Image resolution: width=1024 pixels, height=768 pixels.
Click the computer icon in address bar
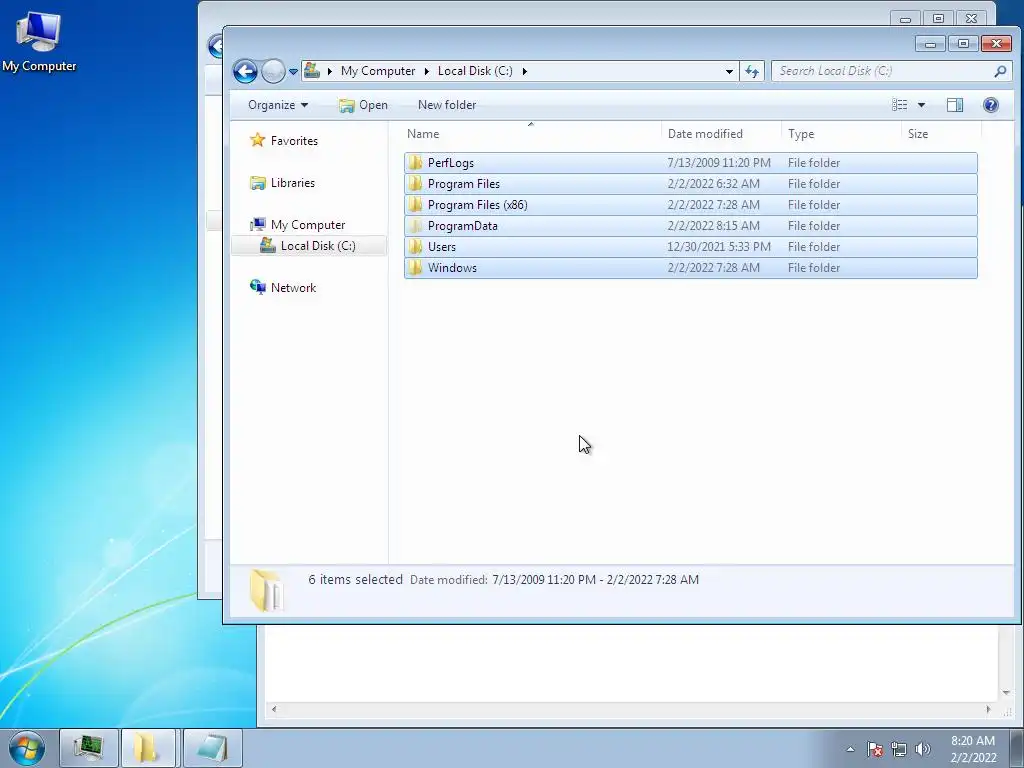coord(312,71)
